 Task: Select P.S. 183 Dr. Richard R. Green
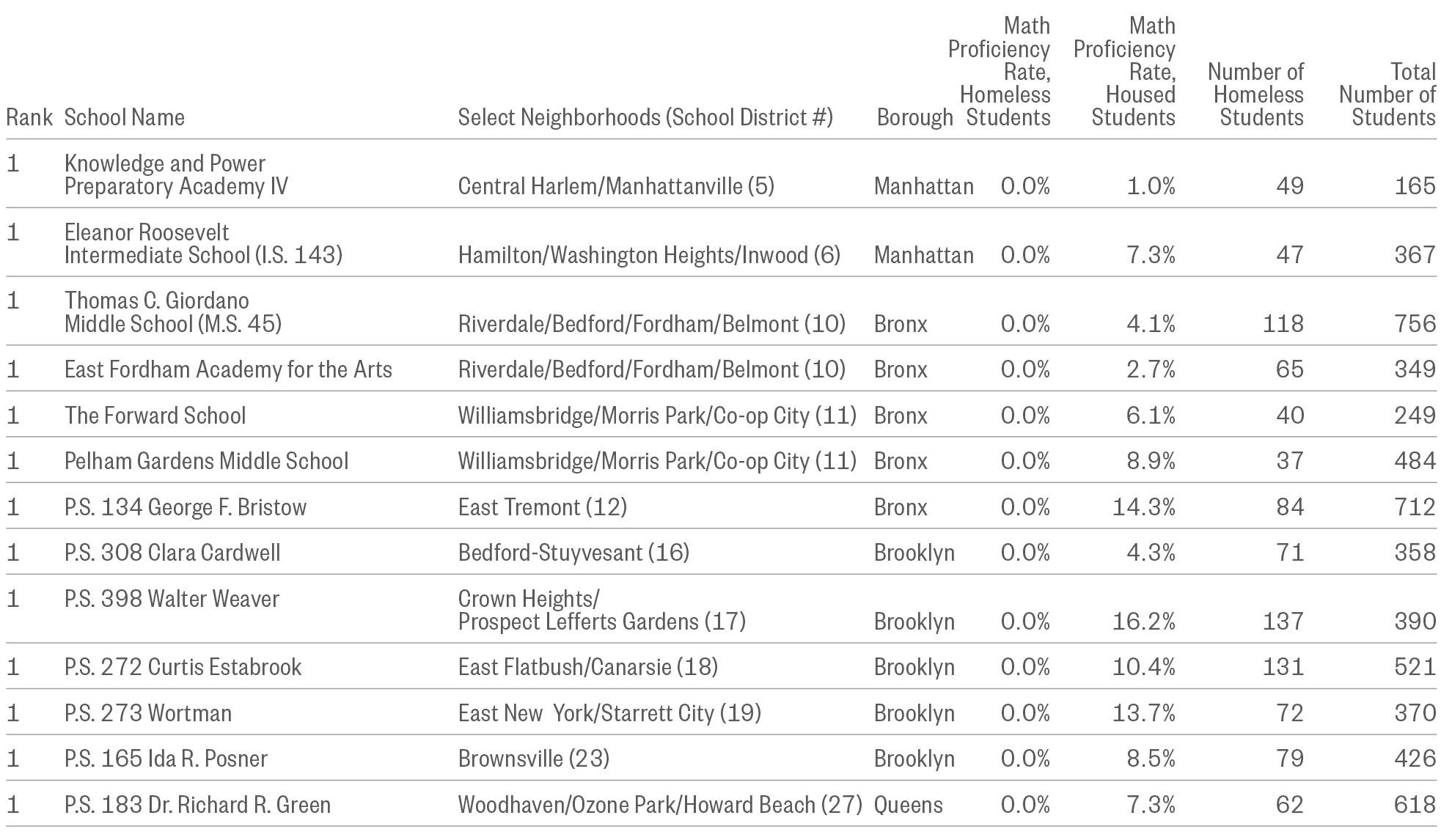[x=197, y=805]
